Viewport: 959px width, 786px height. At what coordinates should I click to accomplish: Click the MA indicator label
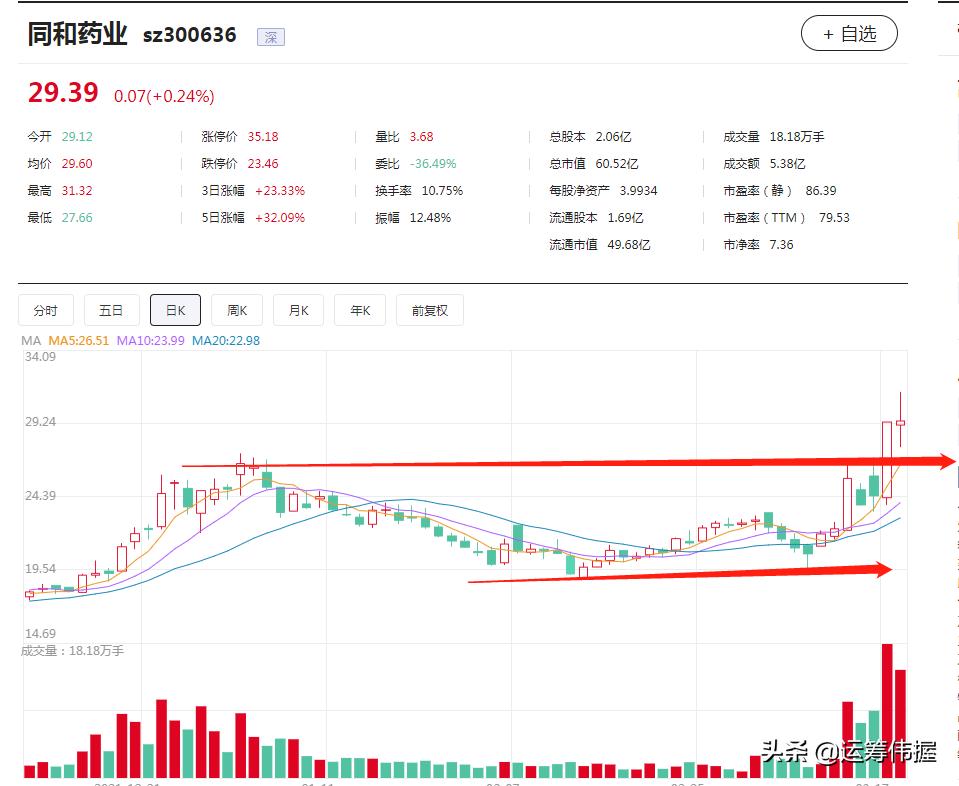32,340
